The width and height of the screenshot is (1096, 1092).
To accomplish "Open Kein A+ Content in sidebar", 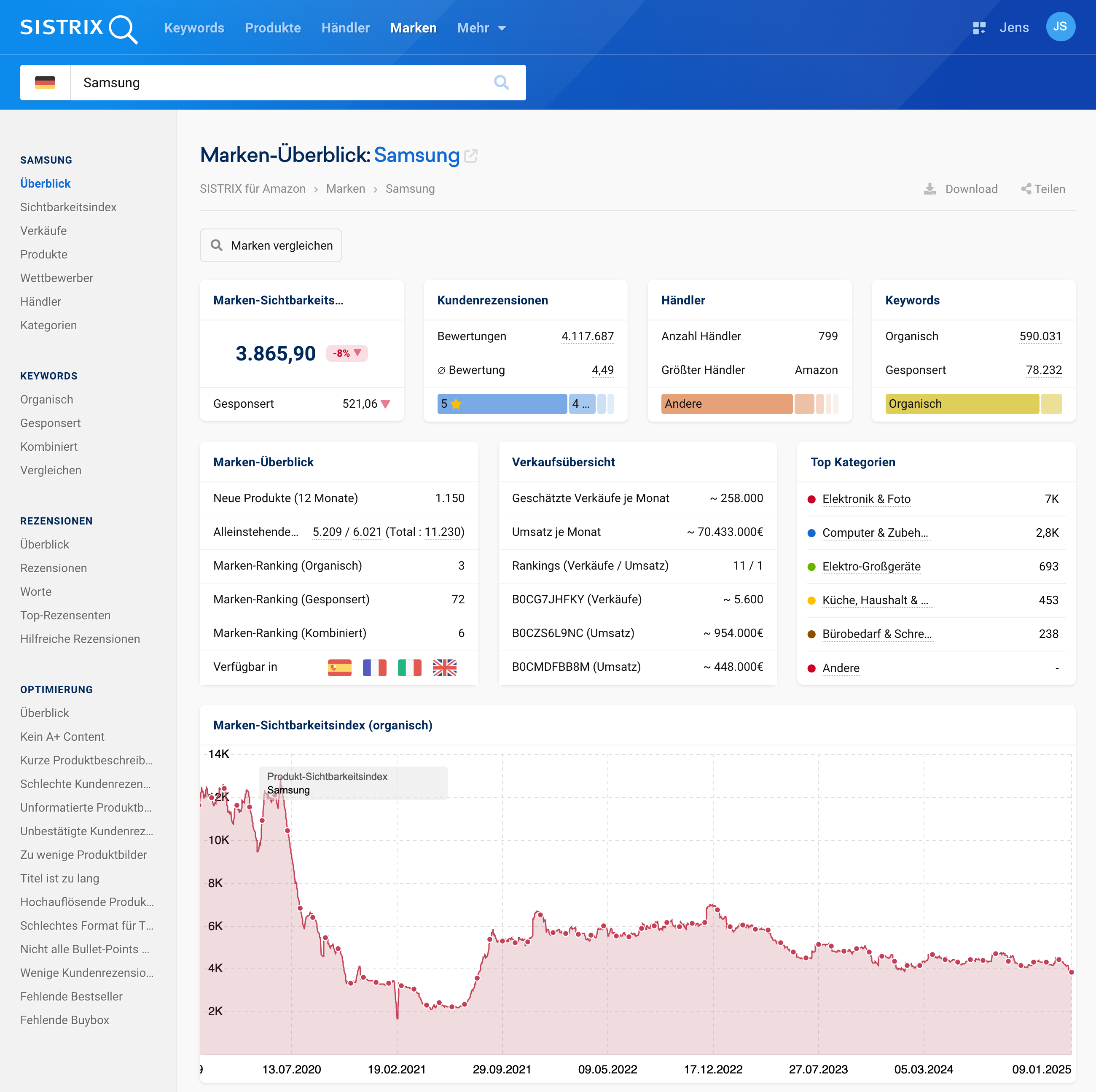I will [62, 736].
